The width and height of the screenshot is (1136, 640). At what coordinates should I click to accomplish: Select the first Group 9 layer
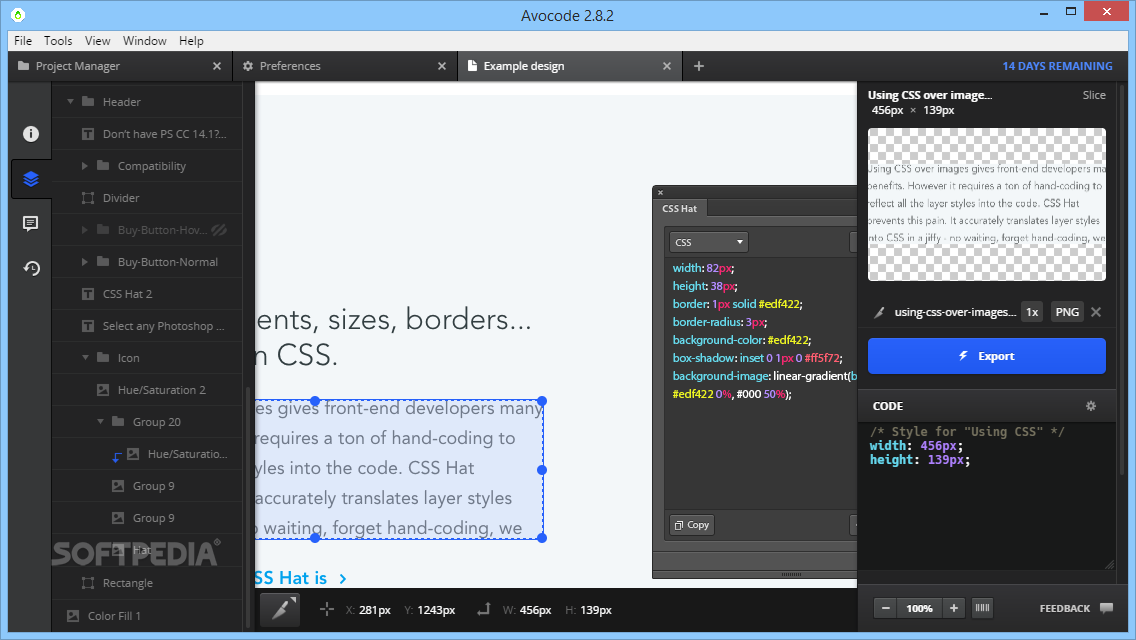147,486
